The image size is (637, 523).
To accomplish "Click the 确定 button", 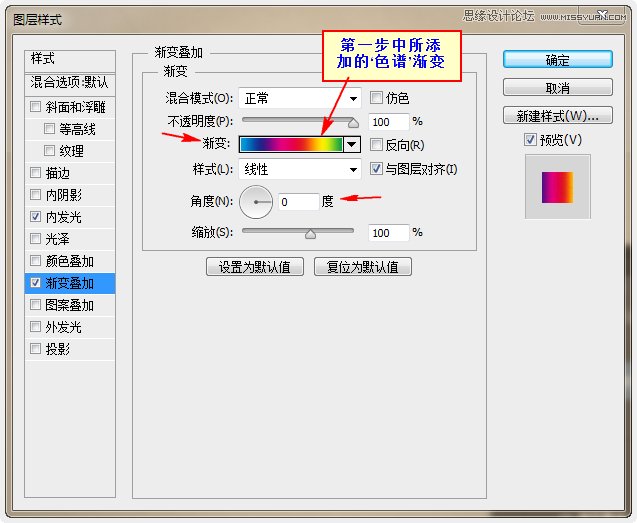I will tap(558, 60).
